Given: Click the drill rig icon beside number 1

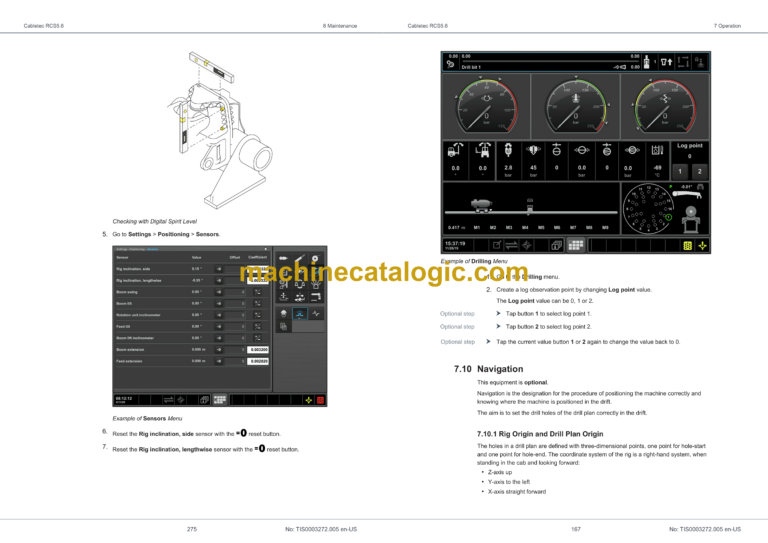Looking at the screenshot, I should pyautogui.click(x=647, y=62).
